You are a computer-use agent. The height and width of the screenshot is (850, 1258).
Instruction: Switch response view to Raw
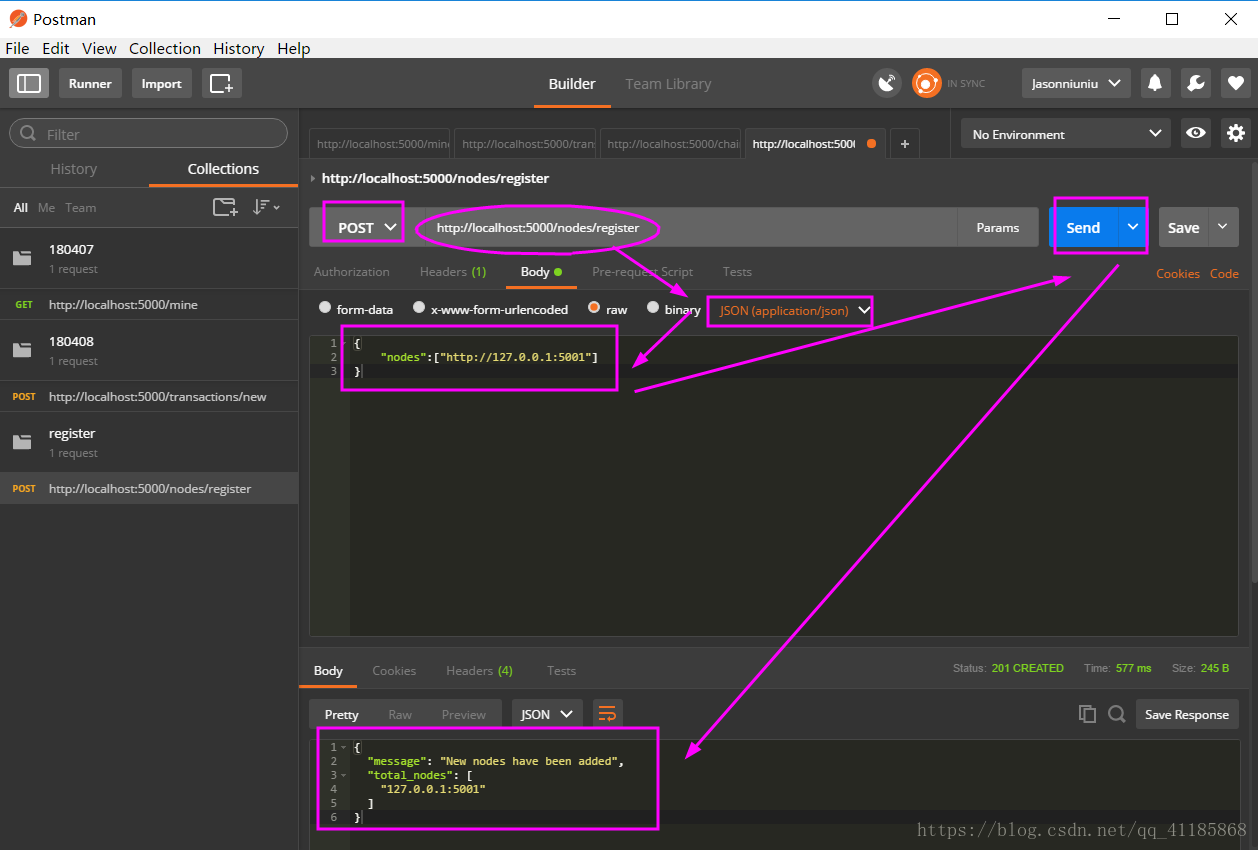[x=400, y=714]
